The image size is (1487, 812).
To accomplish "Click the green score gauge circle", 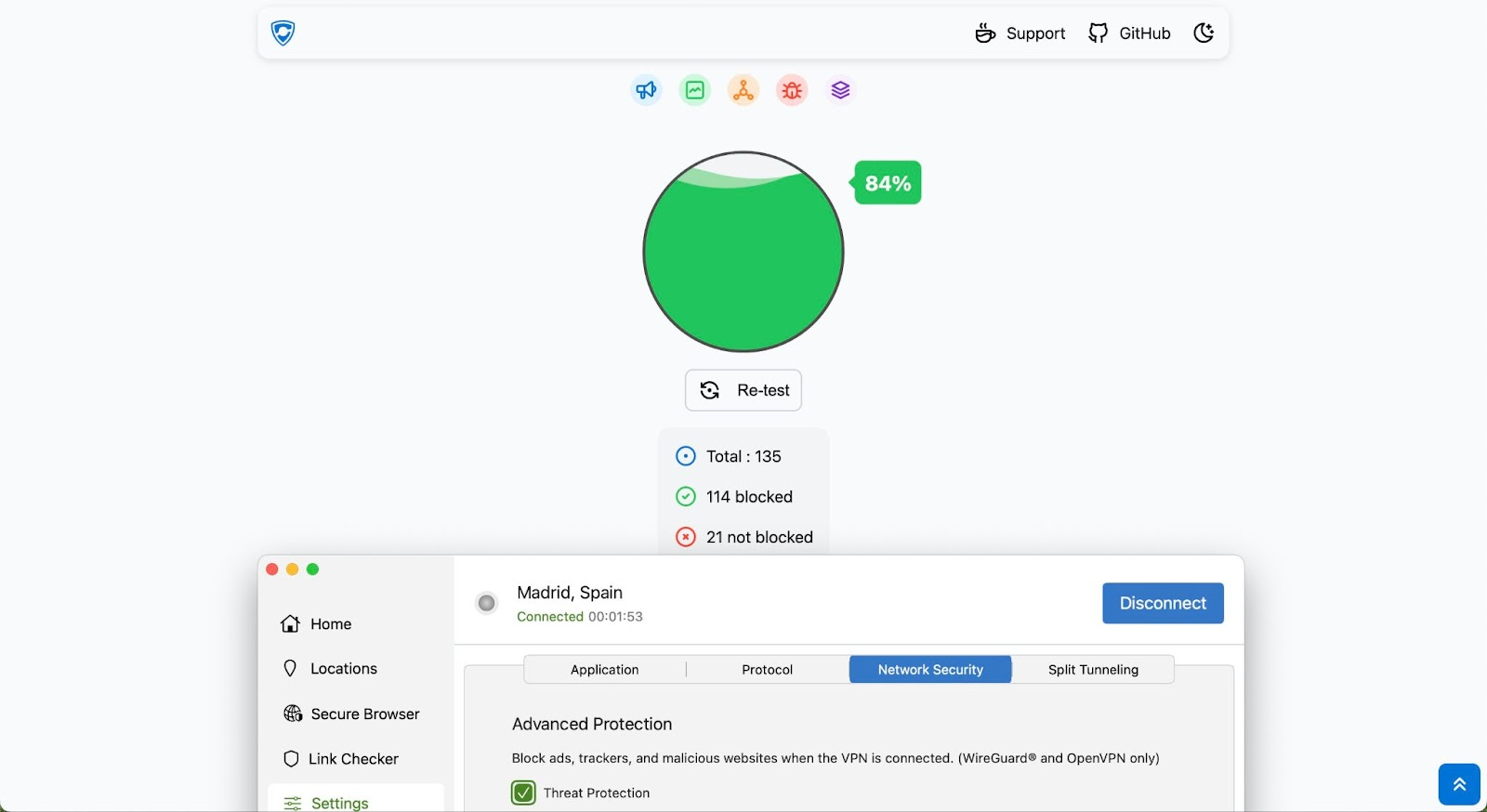I will [743, 252].
